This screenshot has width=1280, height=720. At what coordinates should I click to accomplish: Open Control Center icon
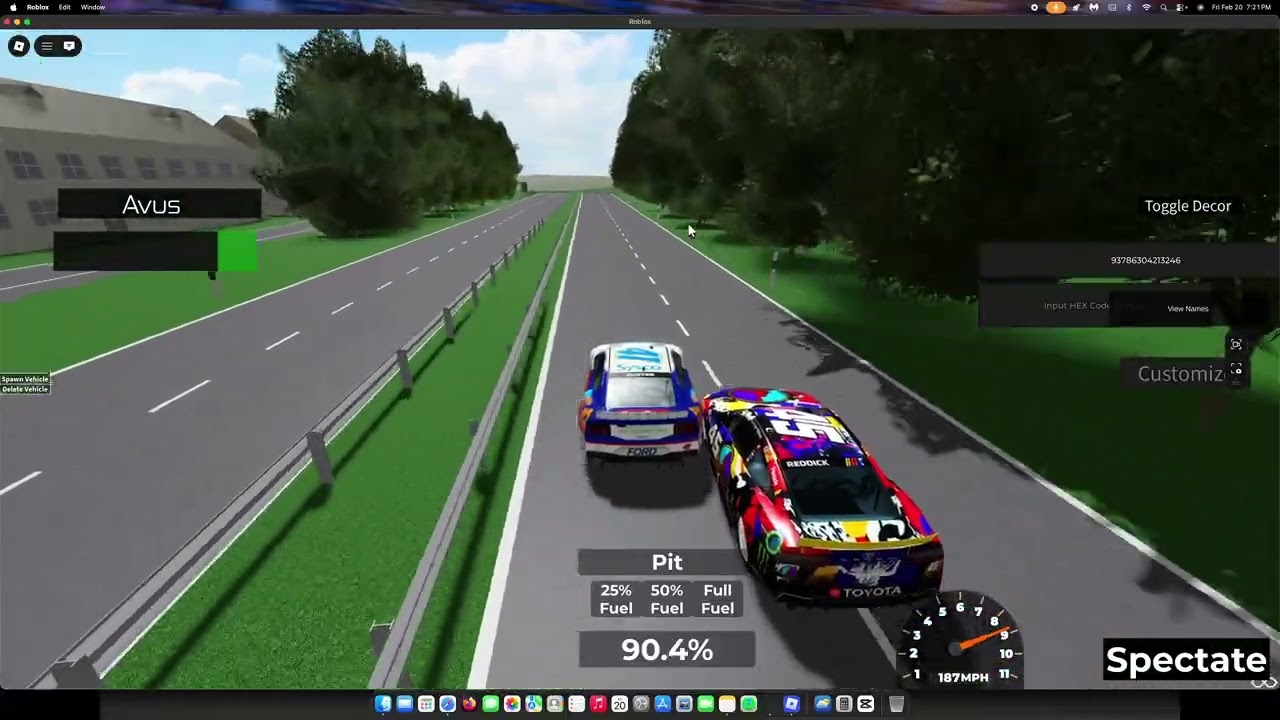(1180, 7)
